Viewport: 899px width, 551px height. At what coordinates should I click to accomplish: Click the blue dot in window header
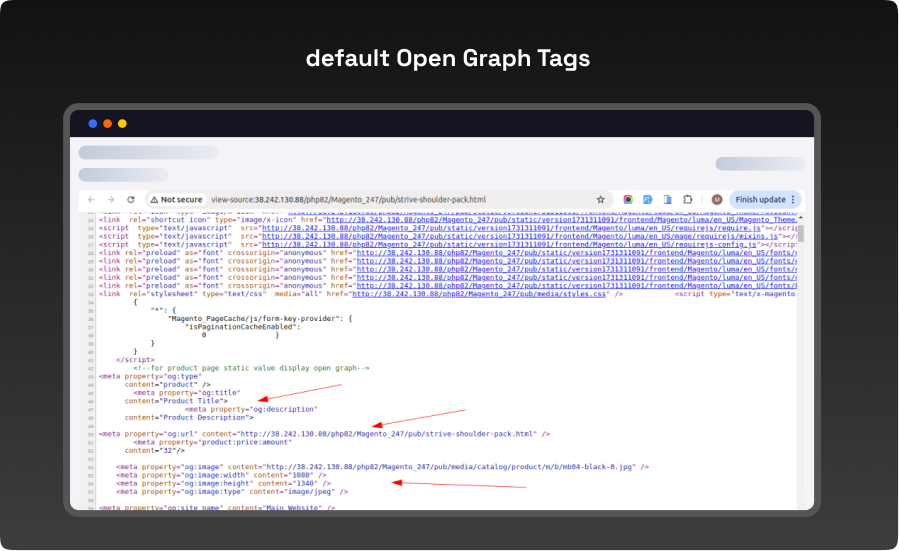[93, 123]
